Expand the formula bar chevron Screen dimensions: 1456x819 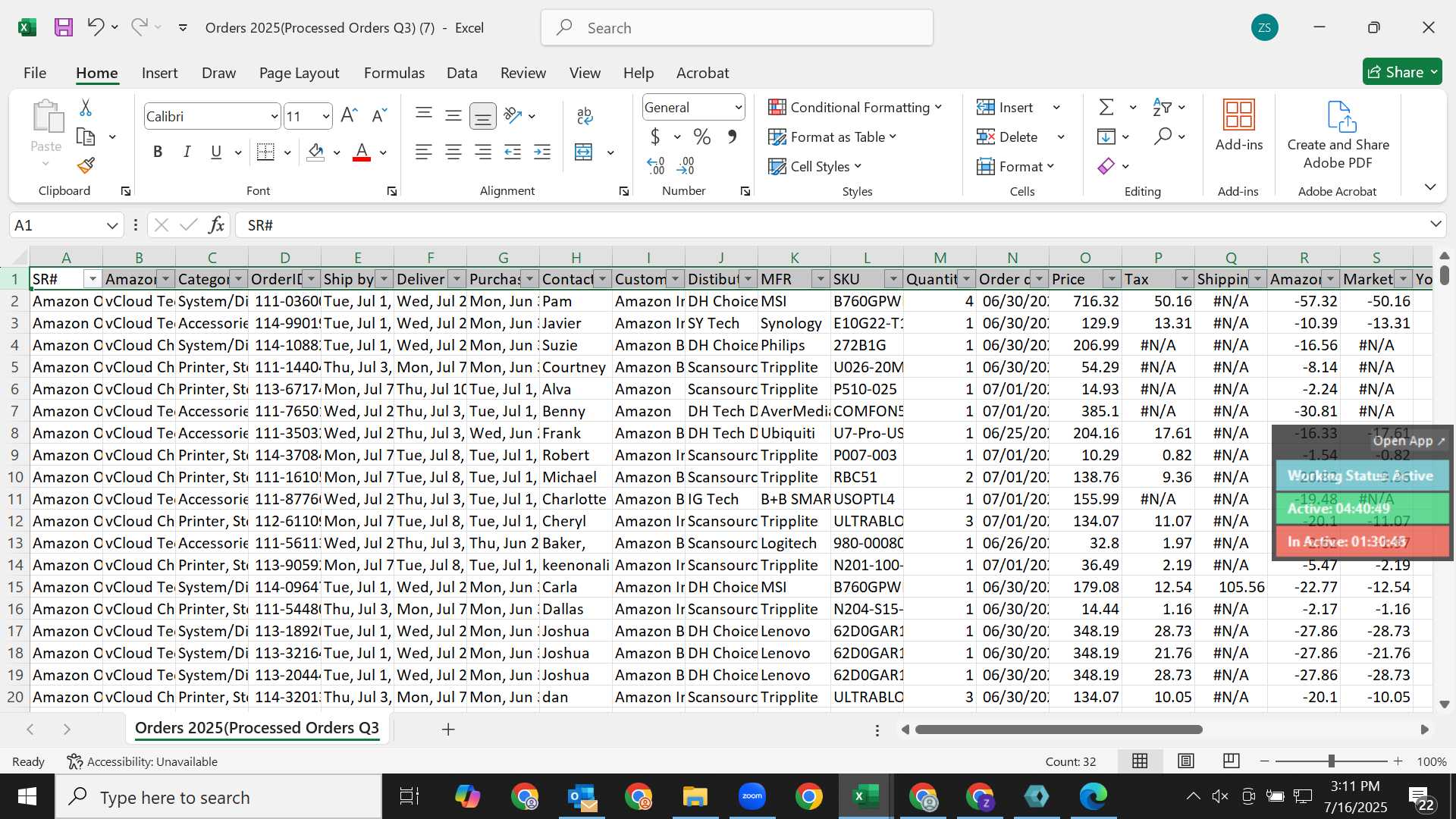pos(1436,224)
